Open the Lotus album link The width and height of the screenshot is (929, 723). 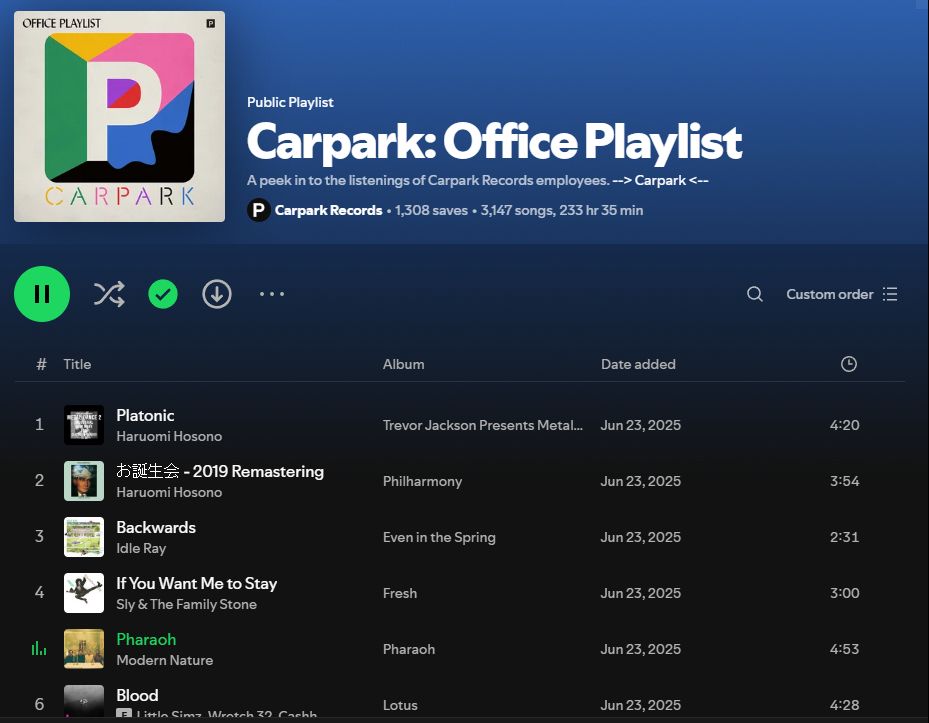pyautogui.click(x=400, y=705)
